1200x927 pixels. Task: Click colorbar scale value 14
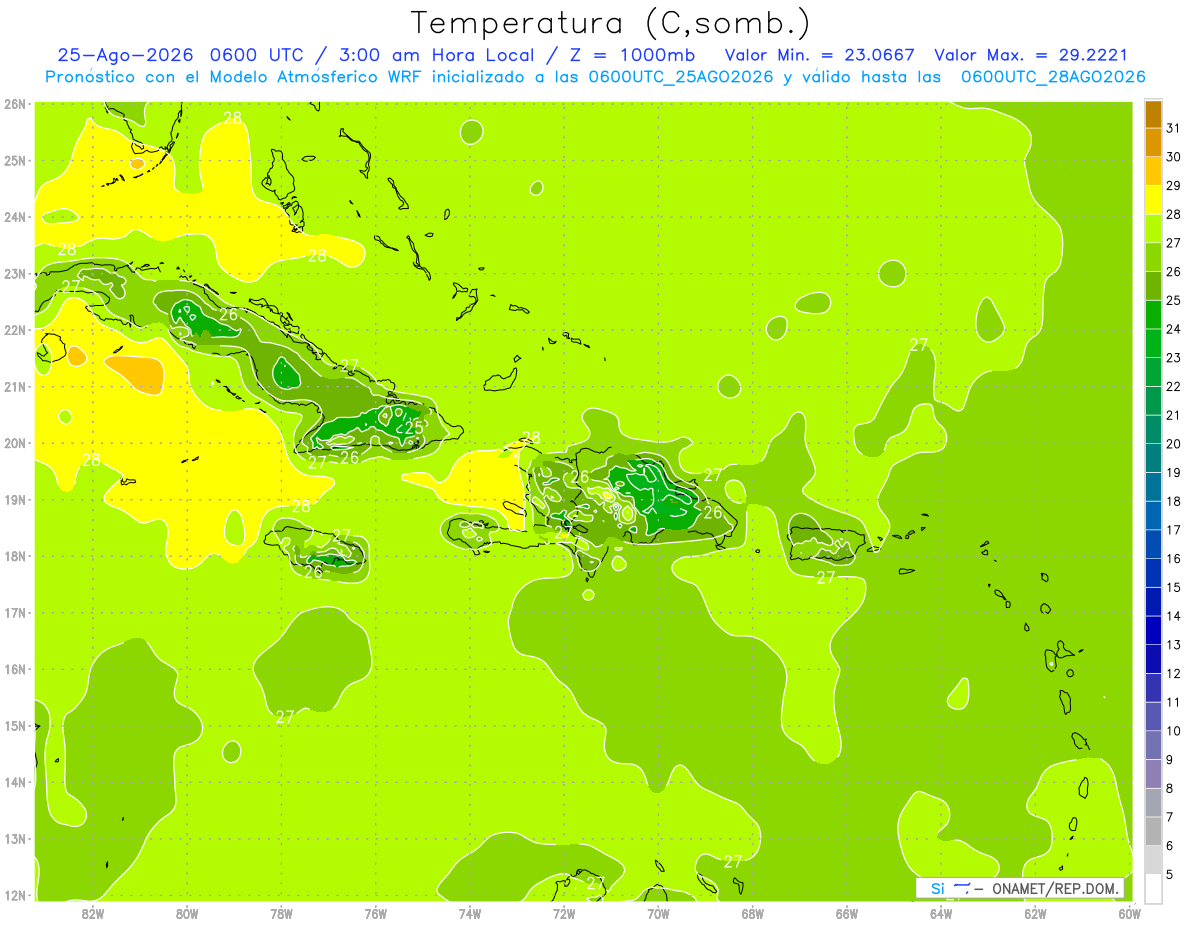(1173, 616)
